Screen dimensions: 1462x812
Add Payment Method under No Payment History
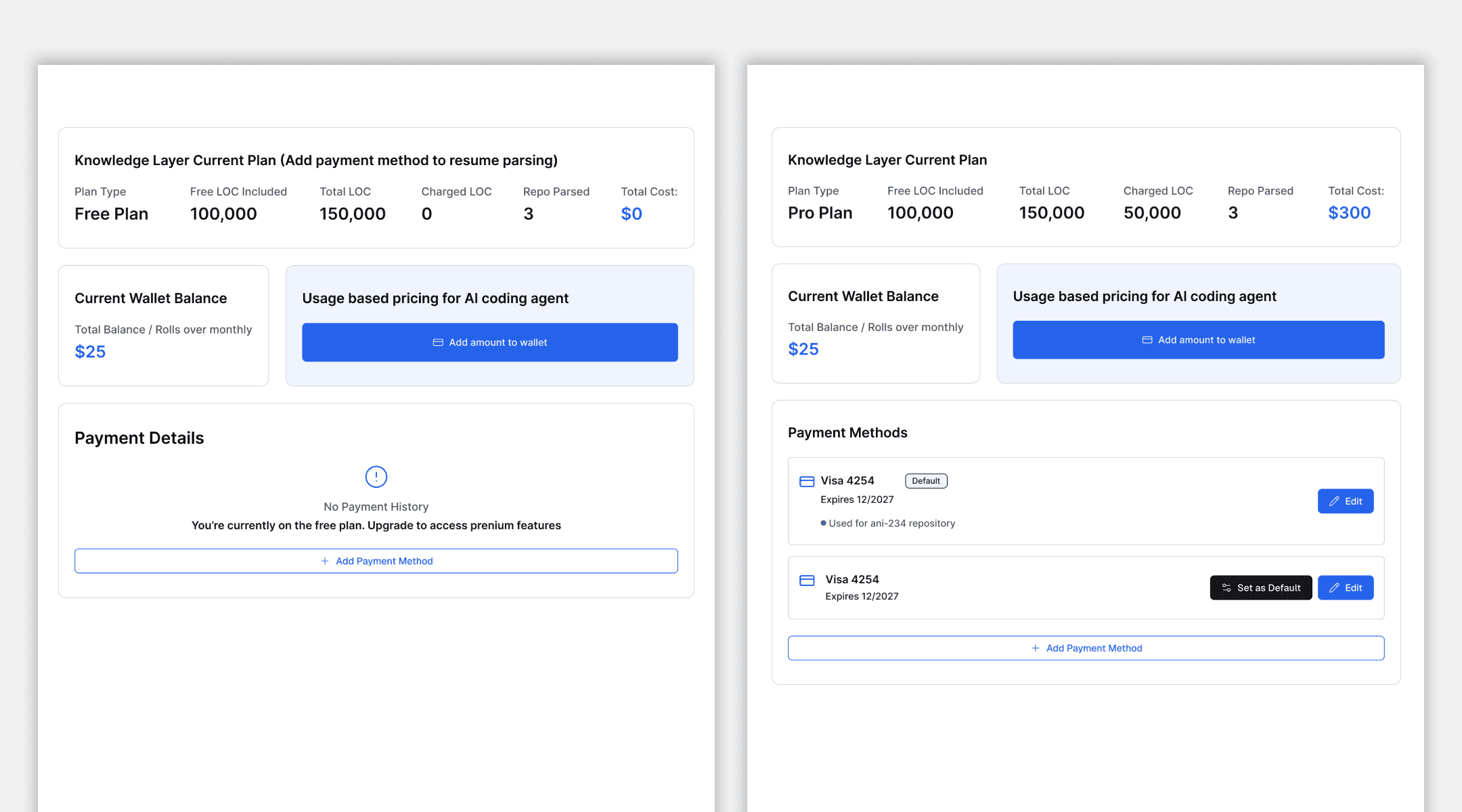(x=376, y=561)
